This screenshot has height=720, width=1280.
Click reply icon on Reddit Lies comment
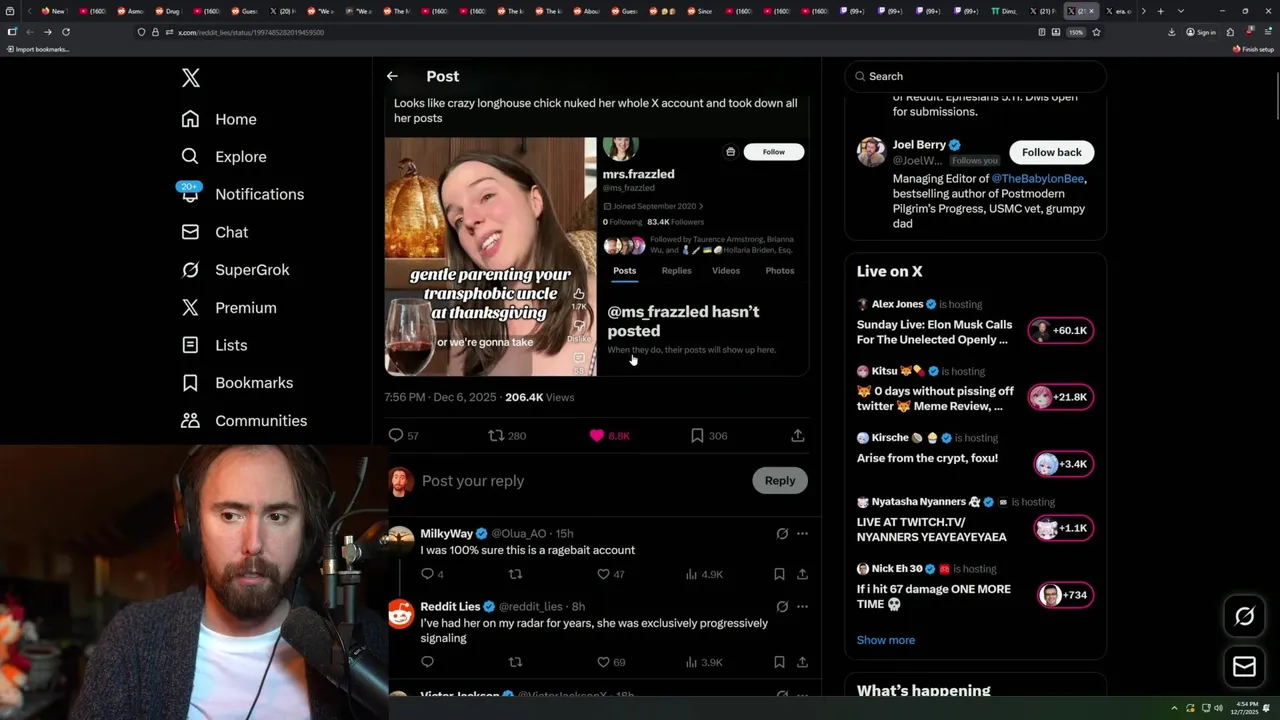point(427,662)
